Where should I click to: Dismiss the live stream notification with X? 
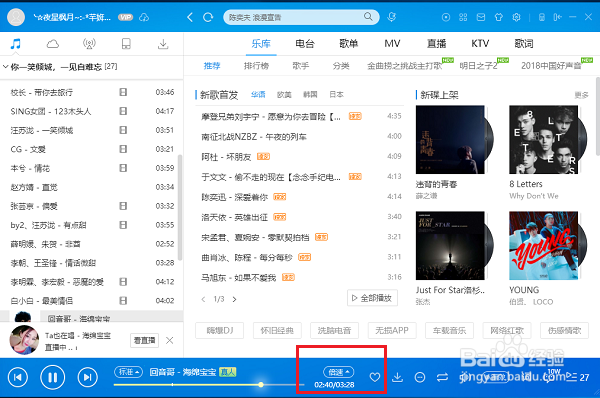click(x=170, y=340)
